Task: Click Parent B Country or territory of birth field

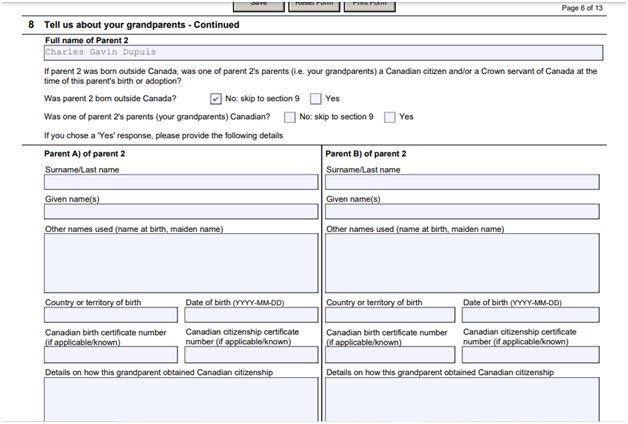Action: 390,315
